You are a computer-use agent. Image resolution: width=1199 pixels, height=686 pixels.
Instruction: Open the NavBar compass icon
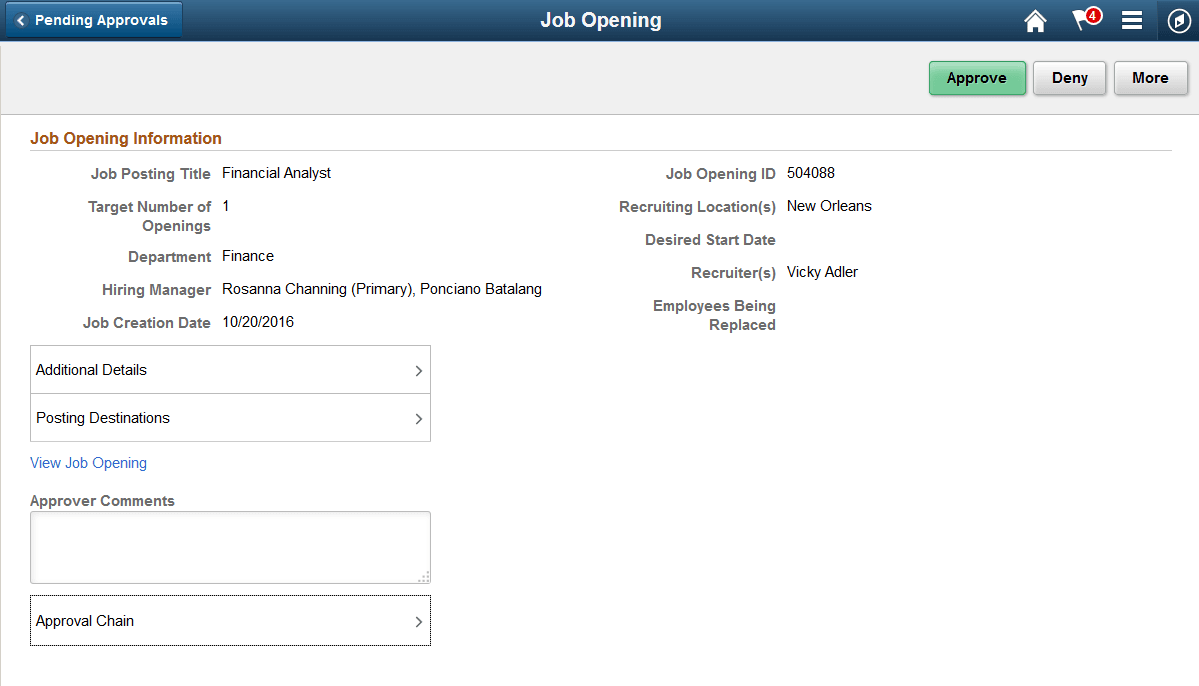tap(1178, 20)
